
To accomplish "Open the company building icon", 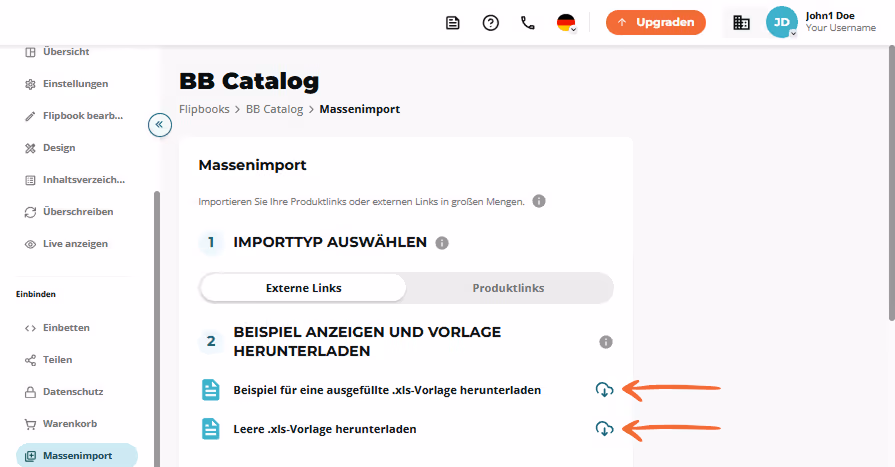I will coord(741,23).
